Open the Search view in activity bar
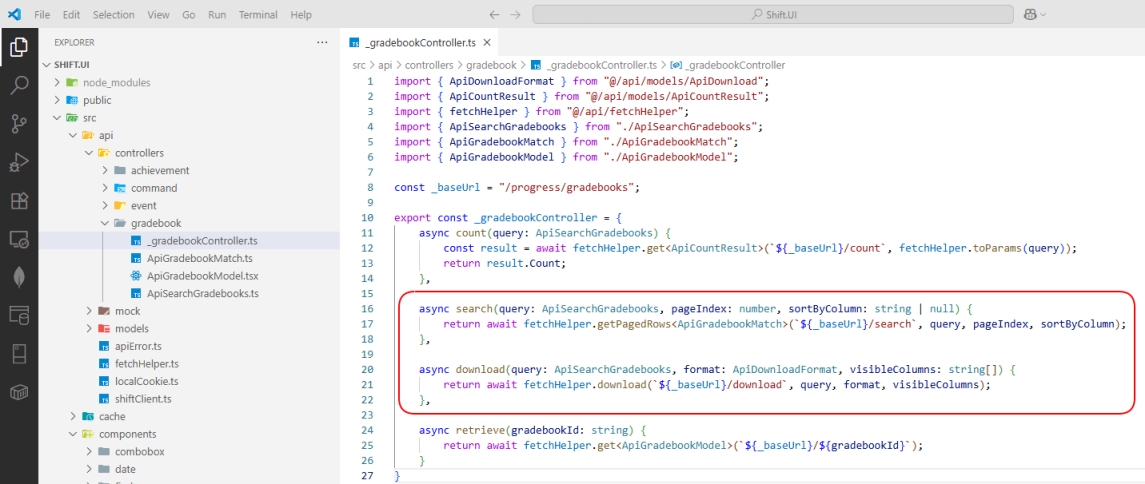The height and width of the screenshot is (484, 1145). 19,86
